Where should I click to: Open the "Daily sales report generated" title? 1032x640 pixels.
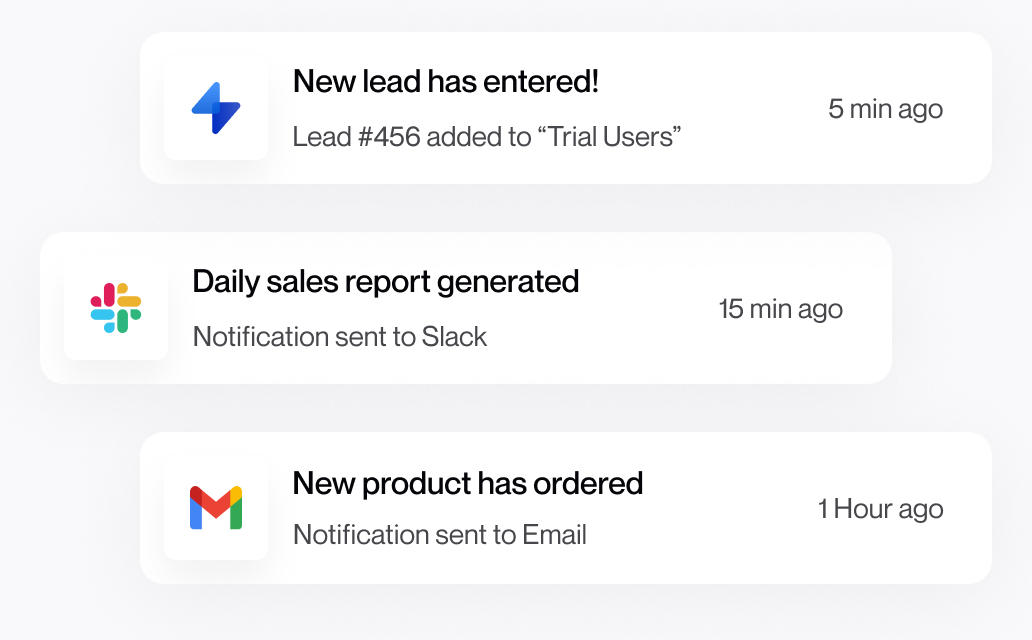coord(385,282)
